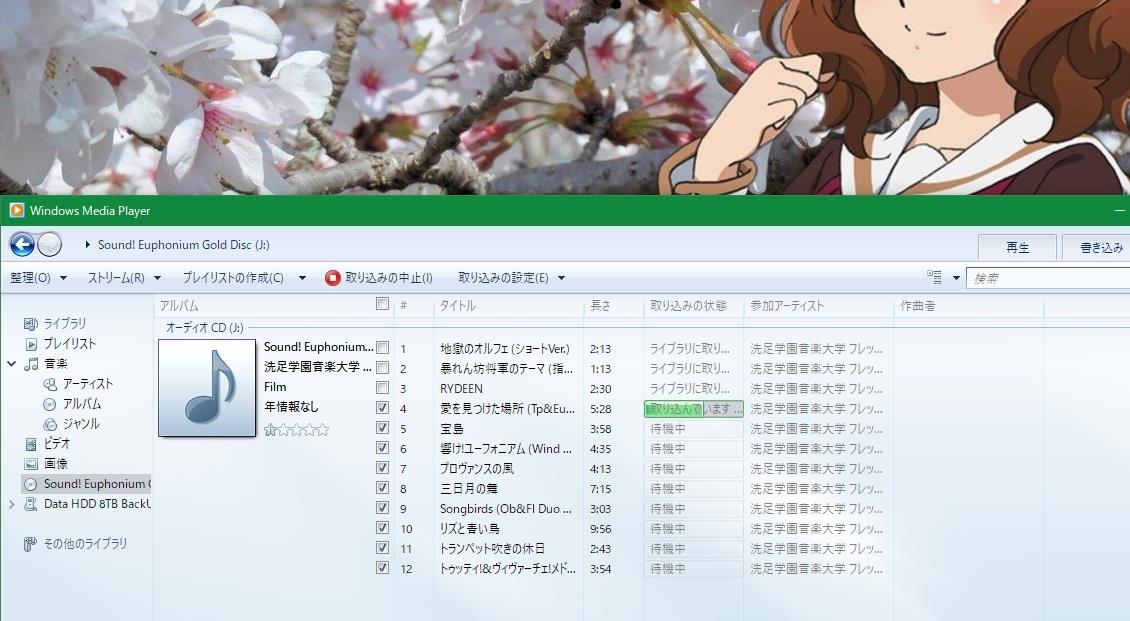Viewport: 1130px width, 621px height.
Task: Uncheck the box for リズと青い鳥
Action: 383,528
